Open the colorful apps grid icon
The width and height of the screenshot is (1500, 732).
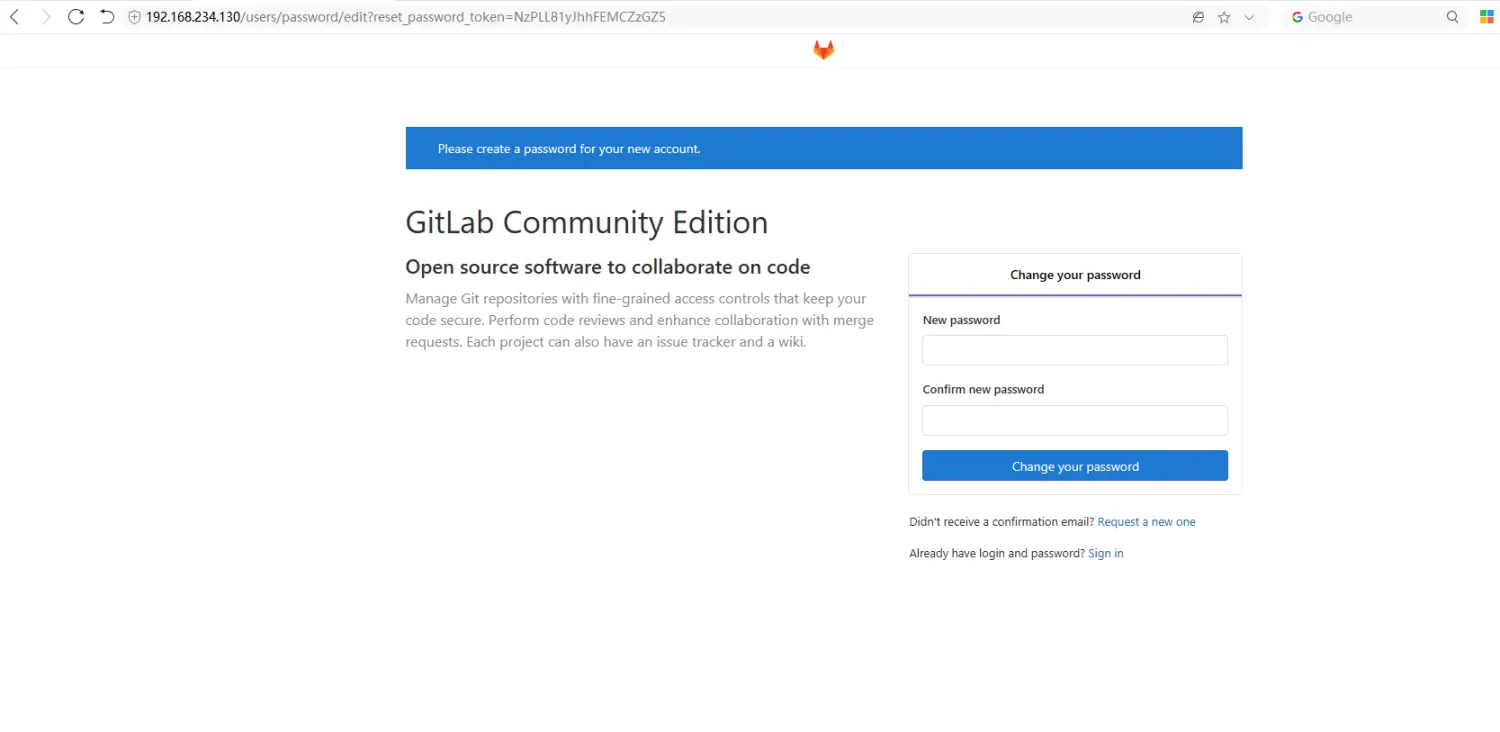pyautogui.click(x=1485, y=16)
